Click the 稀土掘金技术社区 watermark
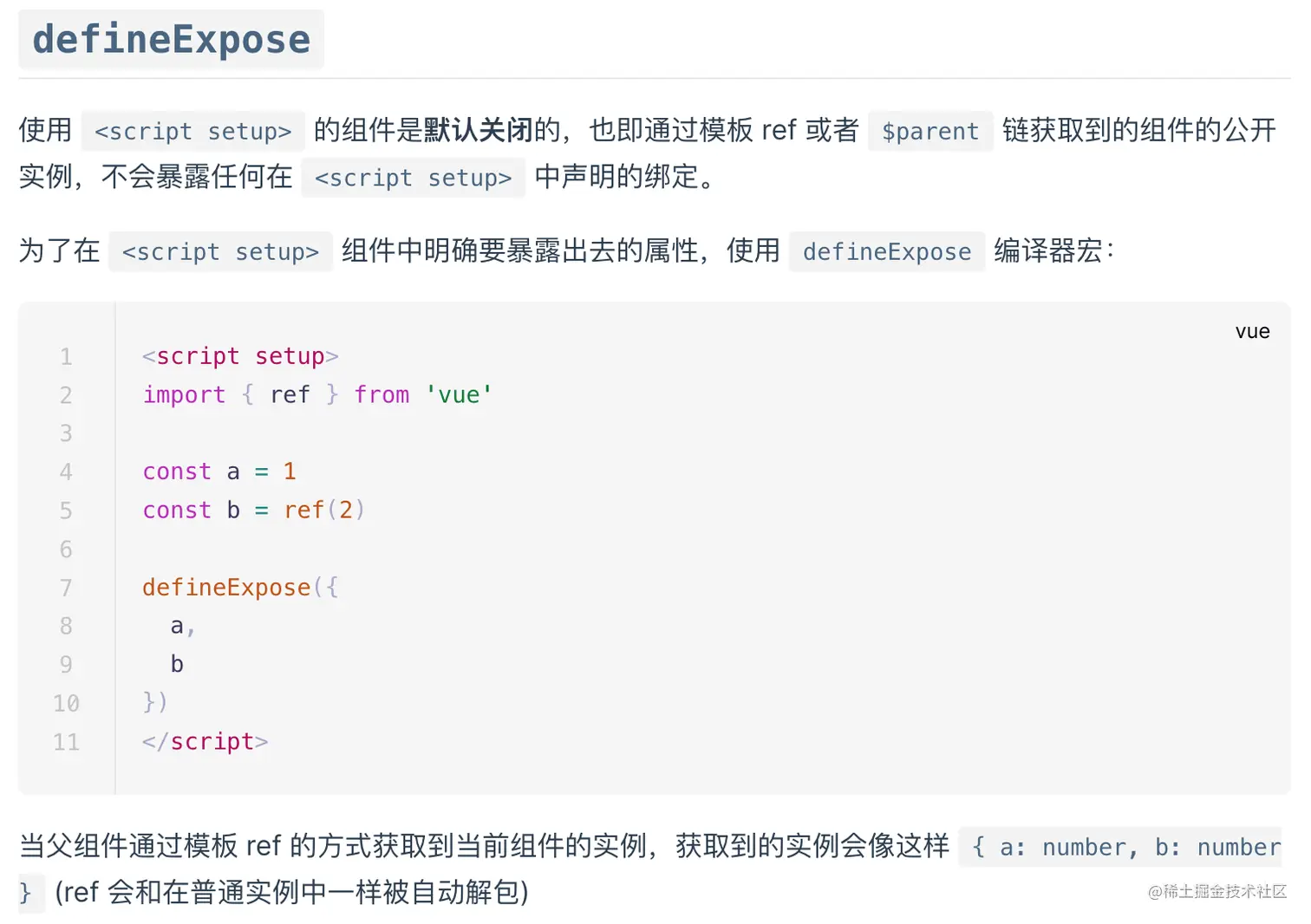The image size is (1311, 924). point(1217,891)
